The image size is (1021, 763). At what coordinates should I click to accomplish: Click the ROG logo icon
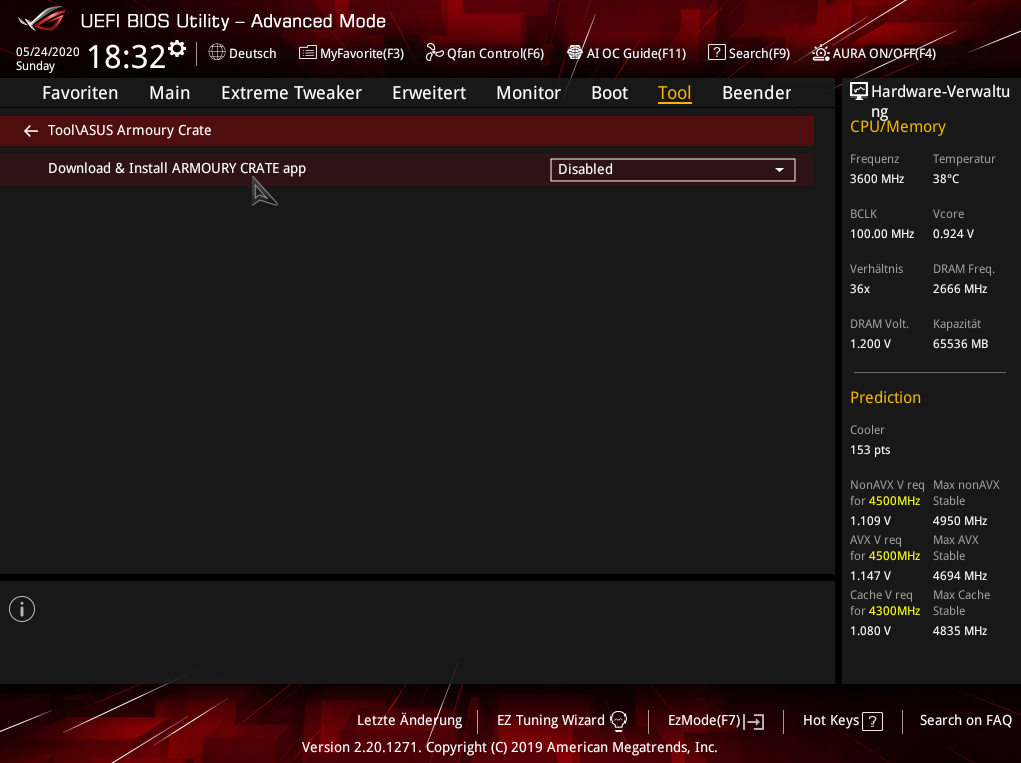[42, 20]
